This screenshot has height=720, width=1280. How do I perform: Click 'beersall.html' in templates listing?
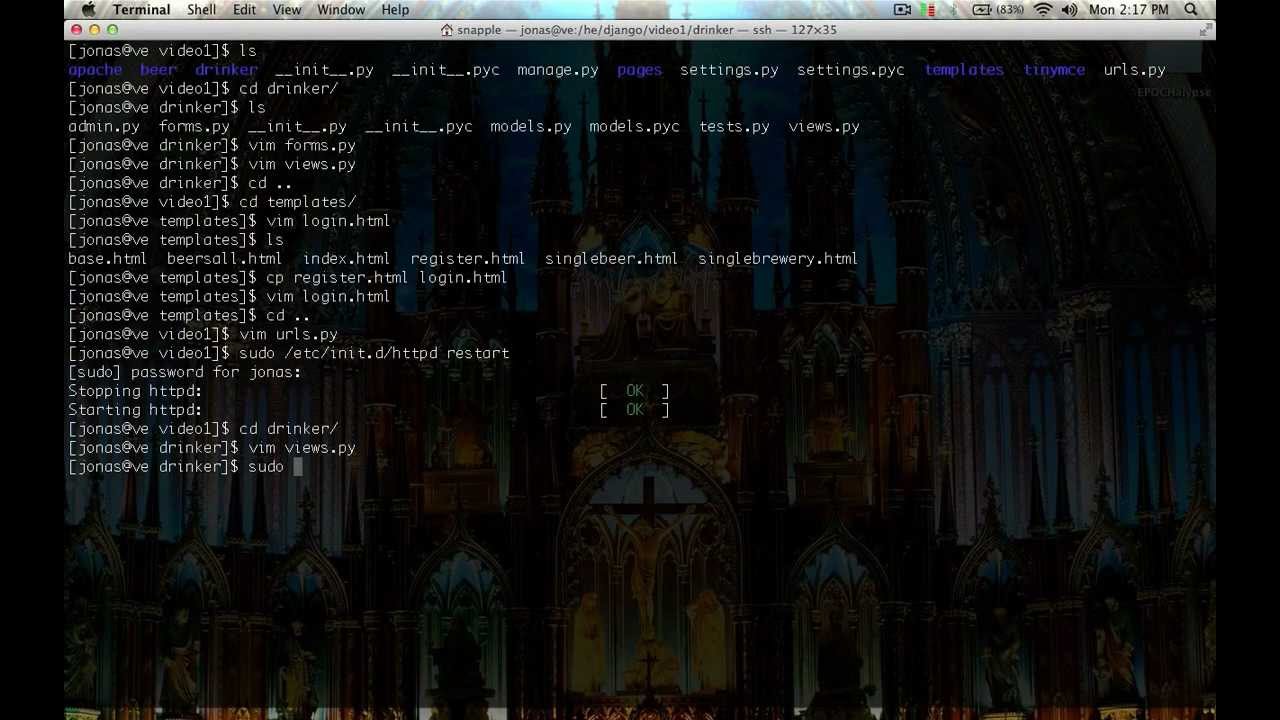click(x=225, y=259)
